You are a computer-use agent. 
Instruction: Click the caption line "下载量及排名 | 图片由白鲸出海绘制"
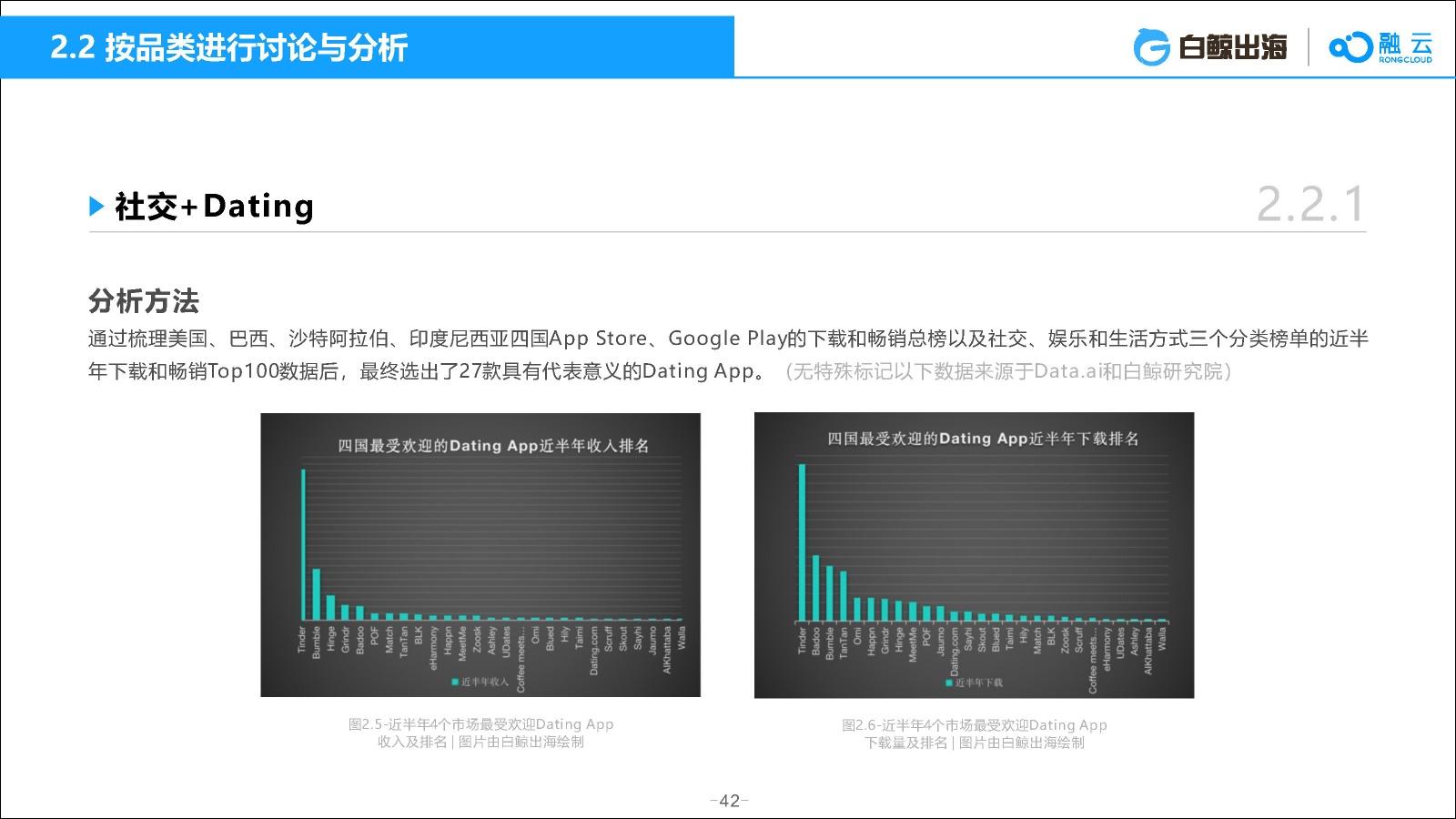point(975,743)
